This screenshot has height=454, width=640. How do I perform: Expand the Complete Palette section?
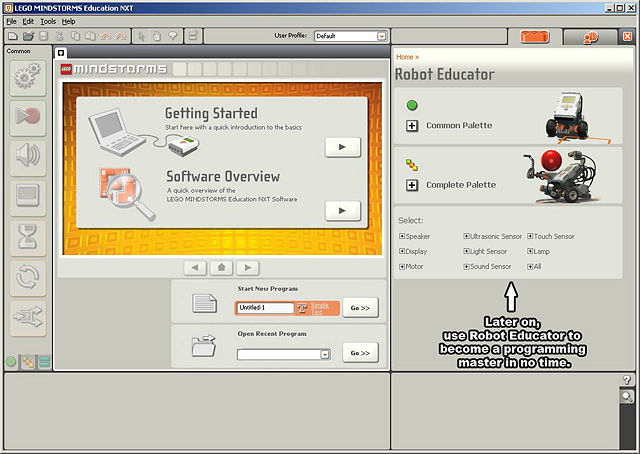pyautogui.click(x=412, y=185)
